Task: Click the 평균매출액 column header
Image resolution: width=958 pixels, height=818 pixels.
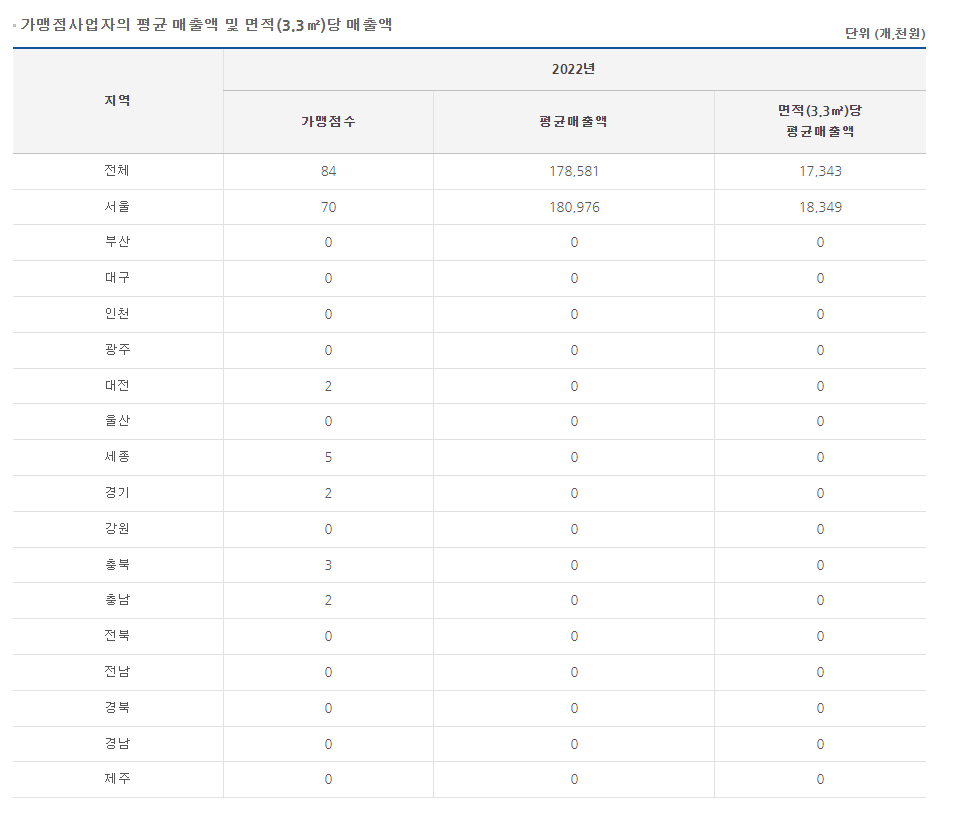Action: (573, 122)
